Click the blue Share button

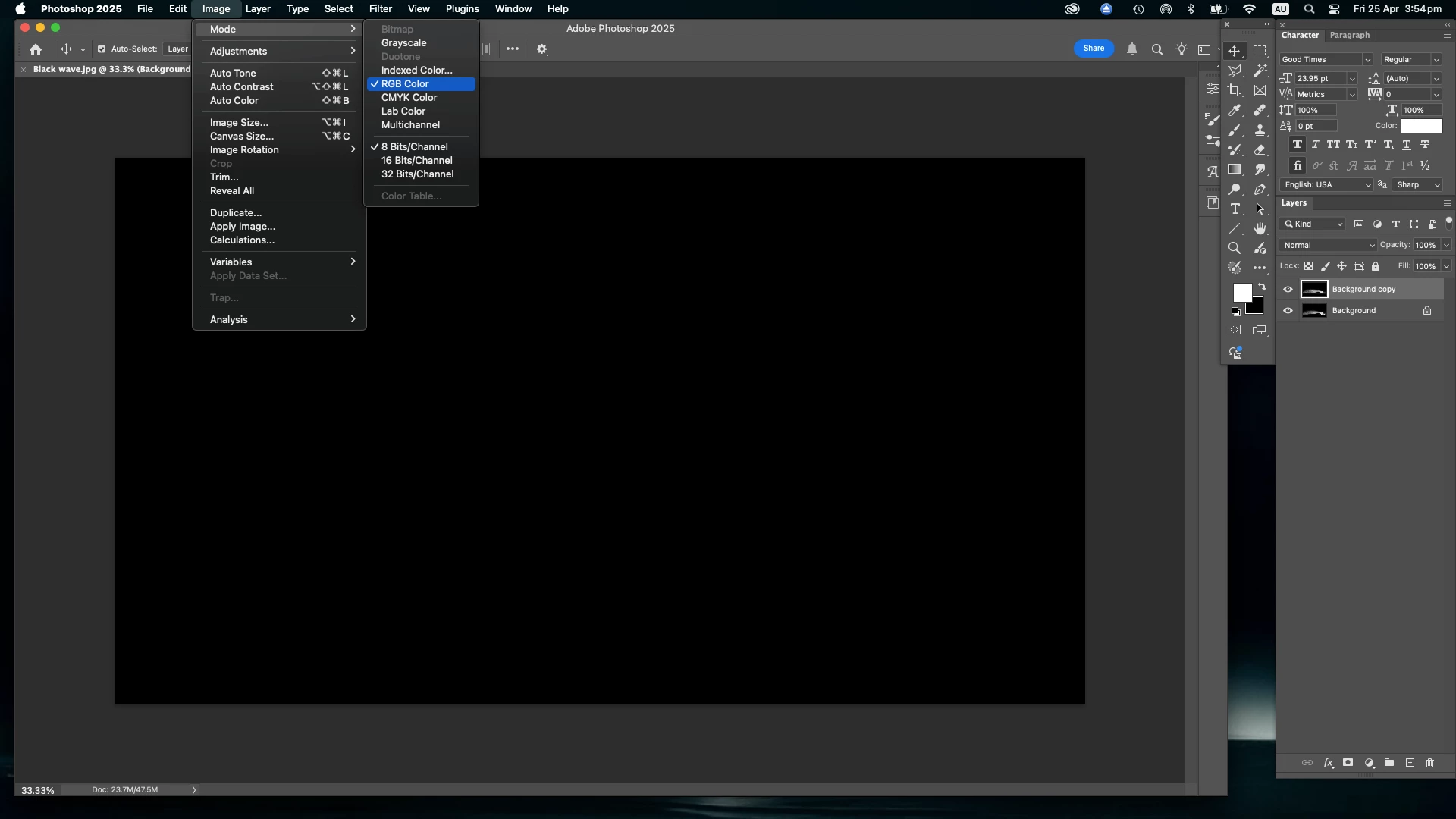[1094, 49]
